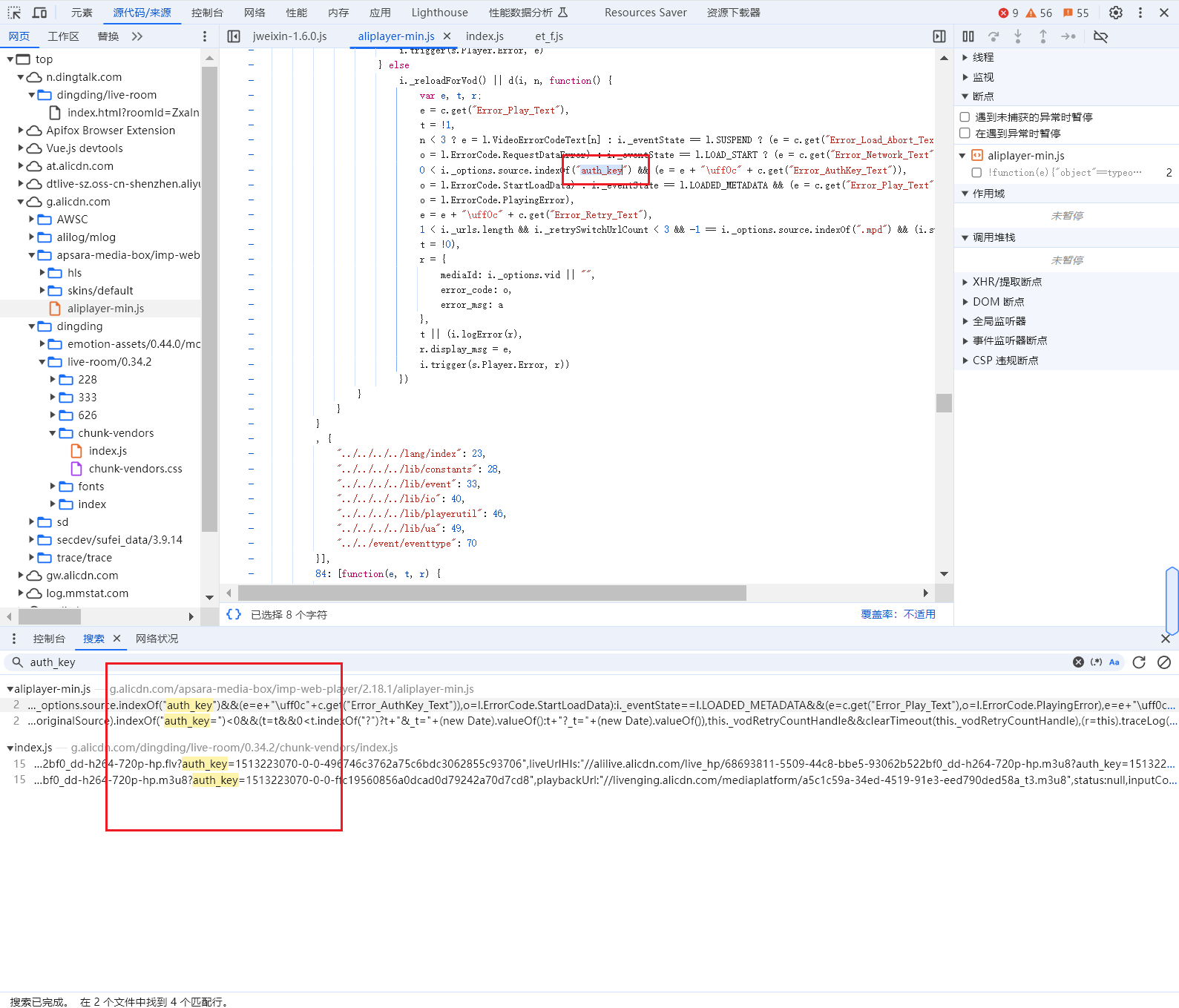Open drawer three-dot menu
This screenshot has width=1179, height=1008.
(x=14, y=639)
